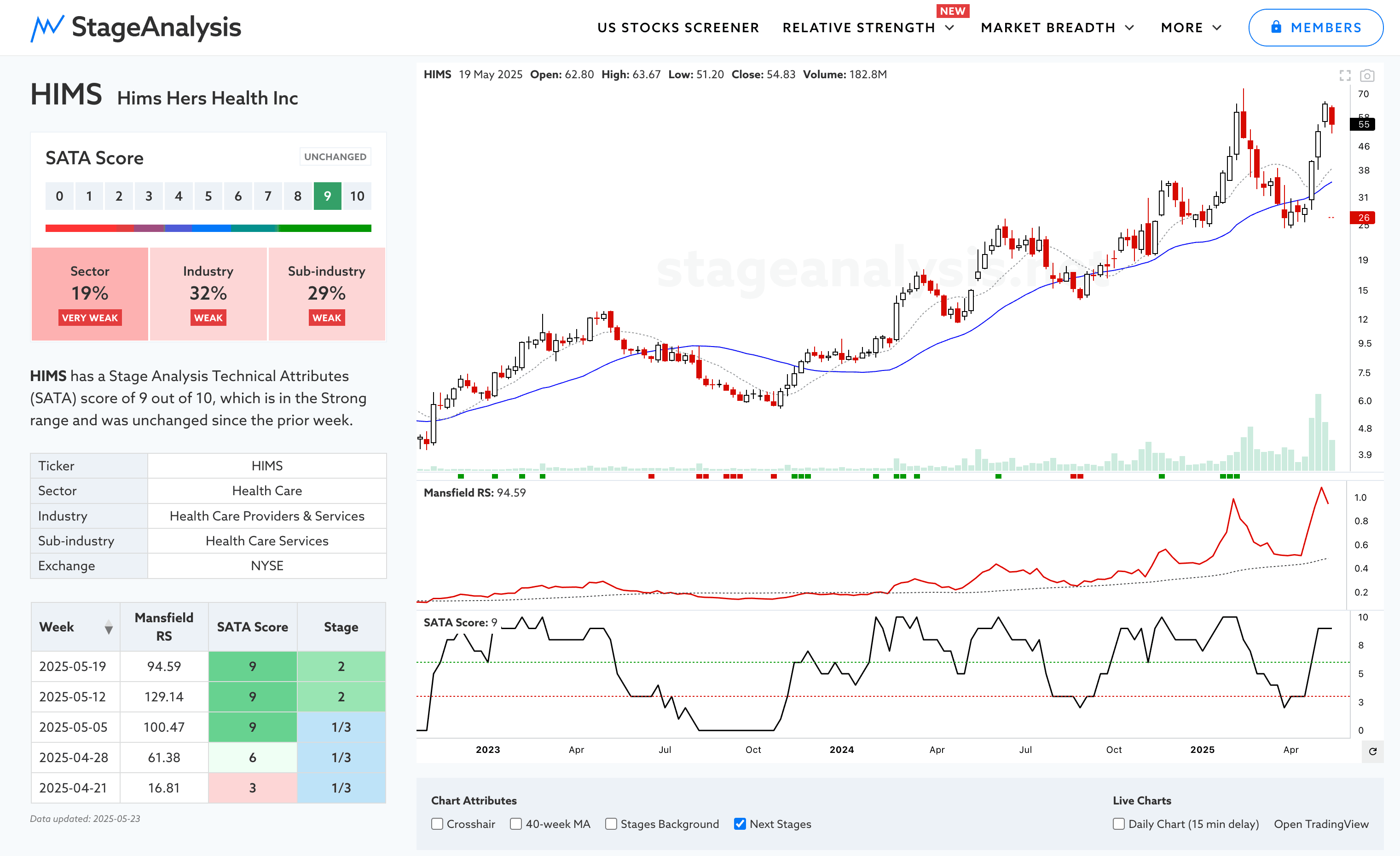This screenshot has width=1400, height=856.
Task: Click the lock icon in Members button
Action: [x=1276, y=27]
